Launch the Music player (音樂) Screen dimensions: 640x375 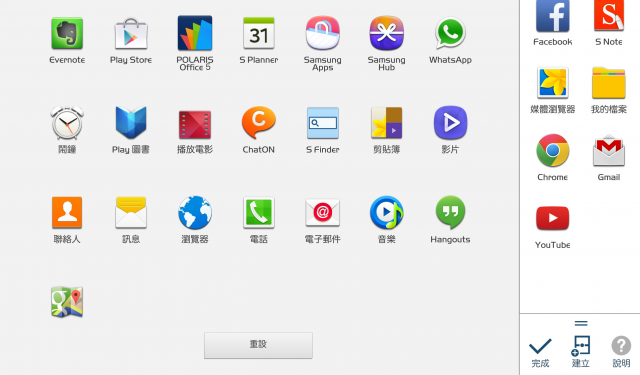(x=387, y=213)
